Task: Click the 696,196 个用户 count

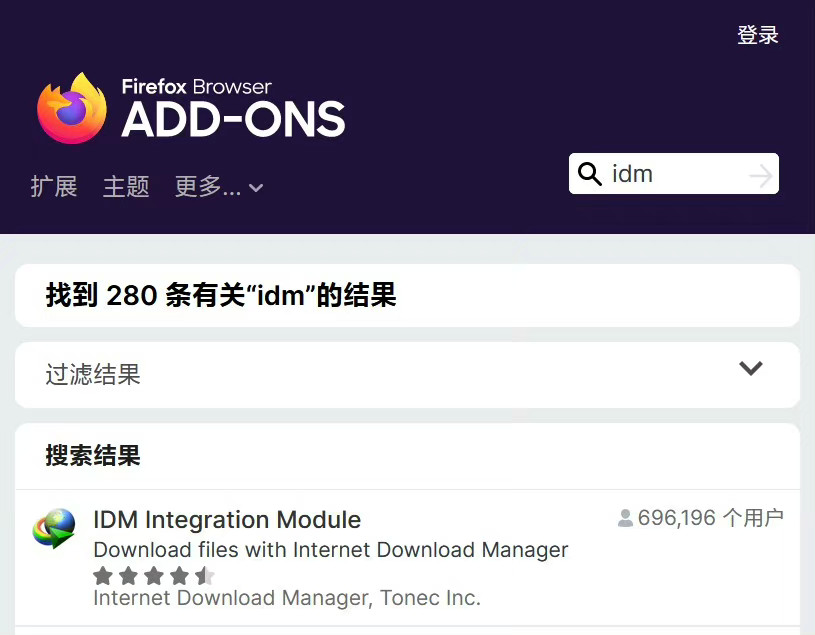Action: [710, 518]
